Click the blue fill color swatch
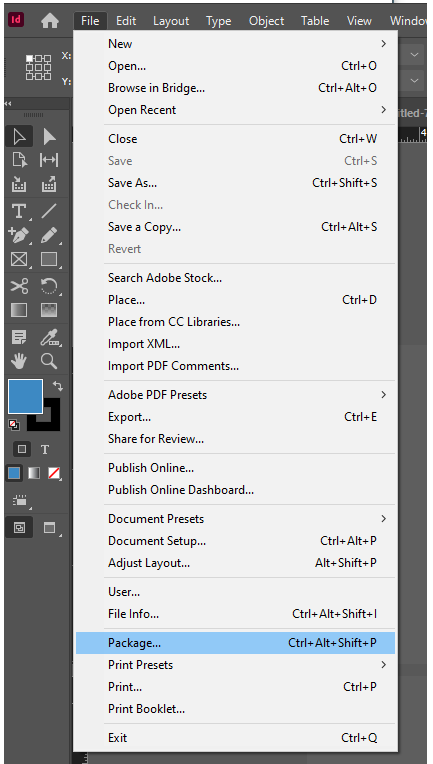The width and height of the screenshot is (433, 764). 25,396
